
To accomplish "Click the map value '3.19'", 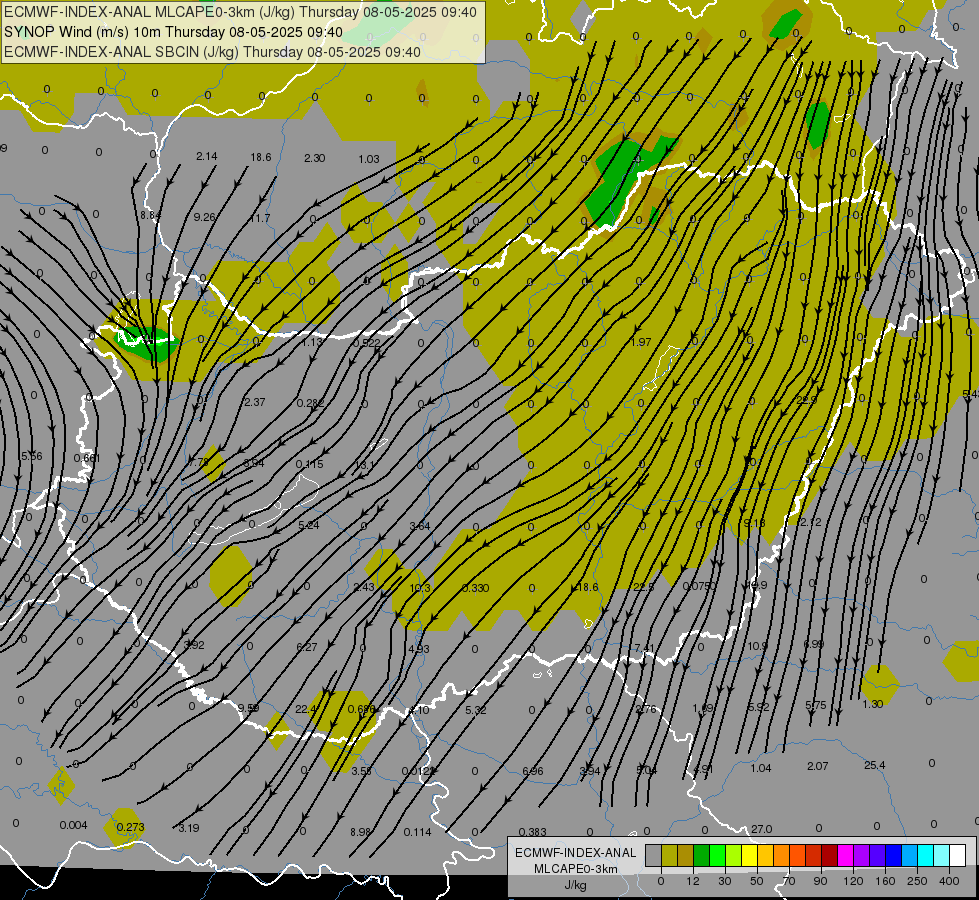I will click(189, 828).
